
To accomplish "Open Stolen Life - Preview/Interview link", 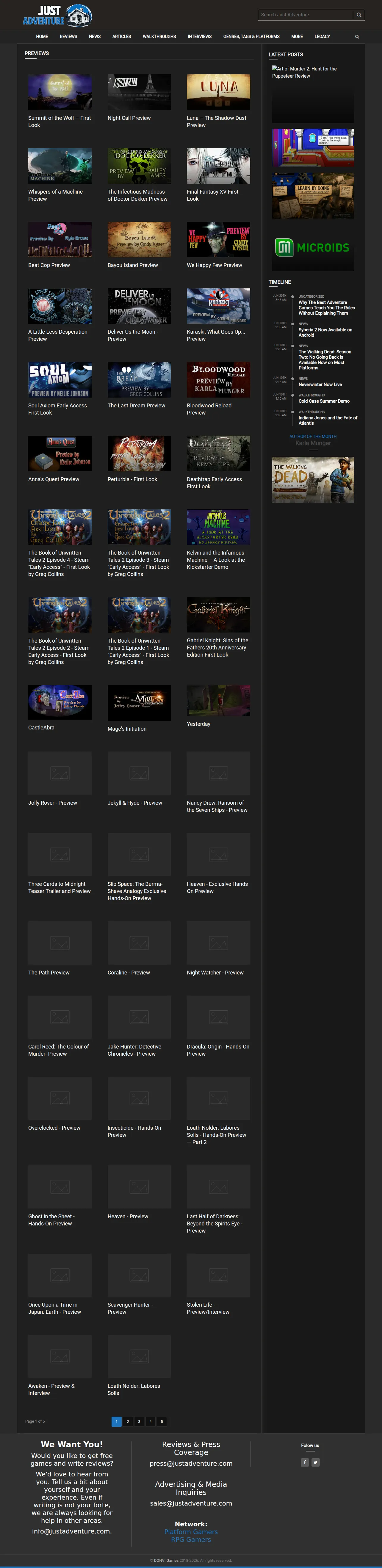I will 208,1308.
